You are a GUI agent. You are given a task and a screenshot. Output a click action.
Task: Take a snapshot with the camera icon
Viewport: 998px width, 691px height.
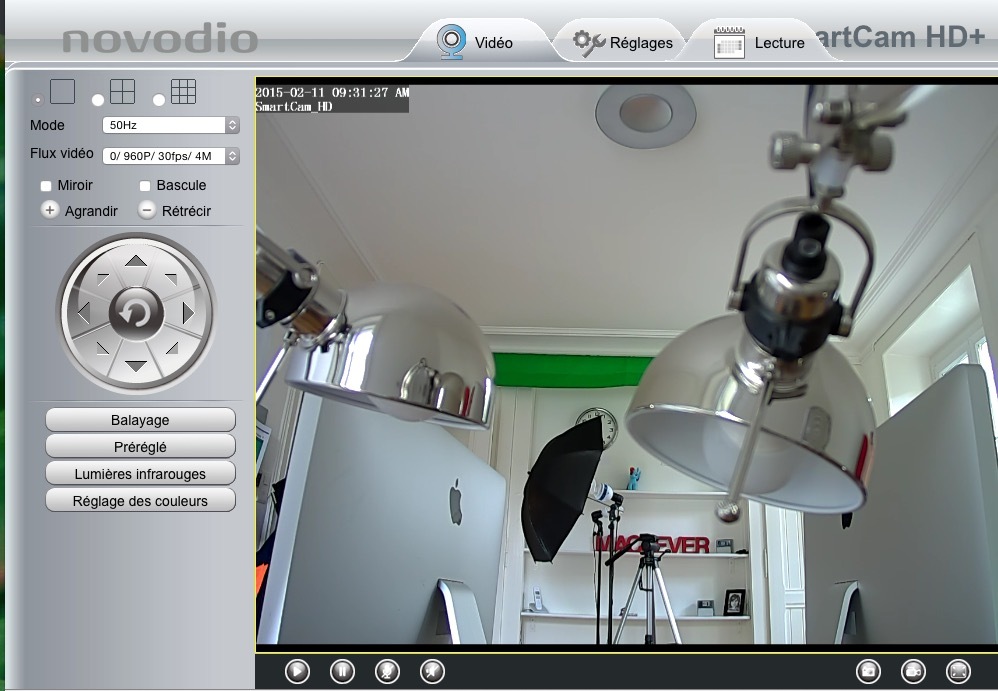point(869,671)
